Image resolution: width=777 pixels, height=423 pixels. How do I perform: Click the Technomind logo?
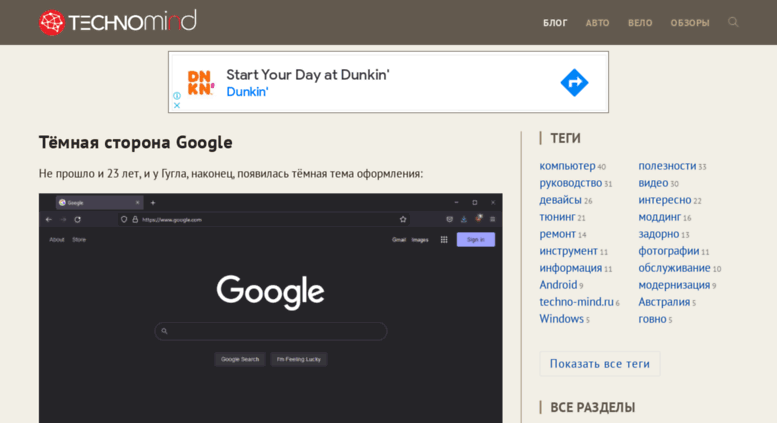118,22
